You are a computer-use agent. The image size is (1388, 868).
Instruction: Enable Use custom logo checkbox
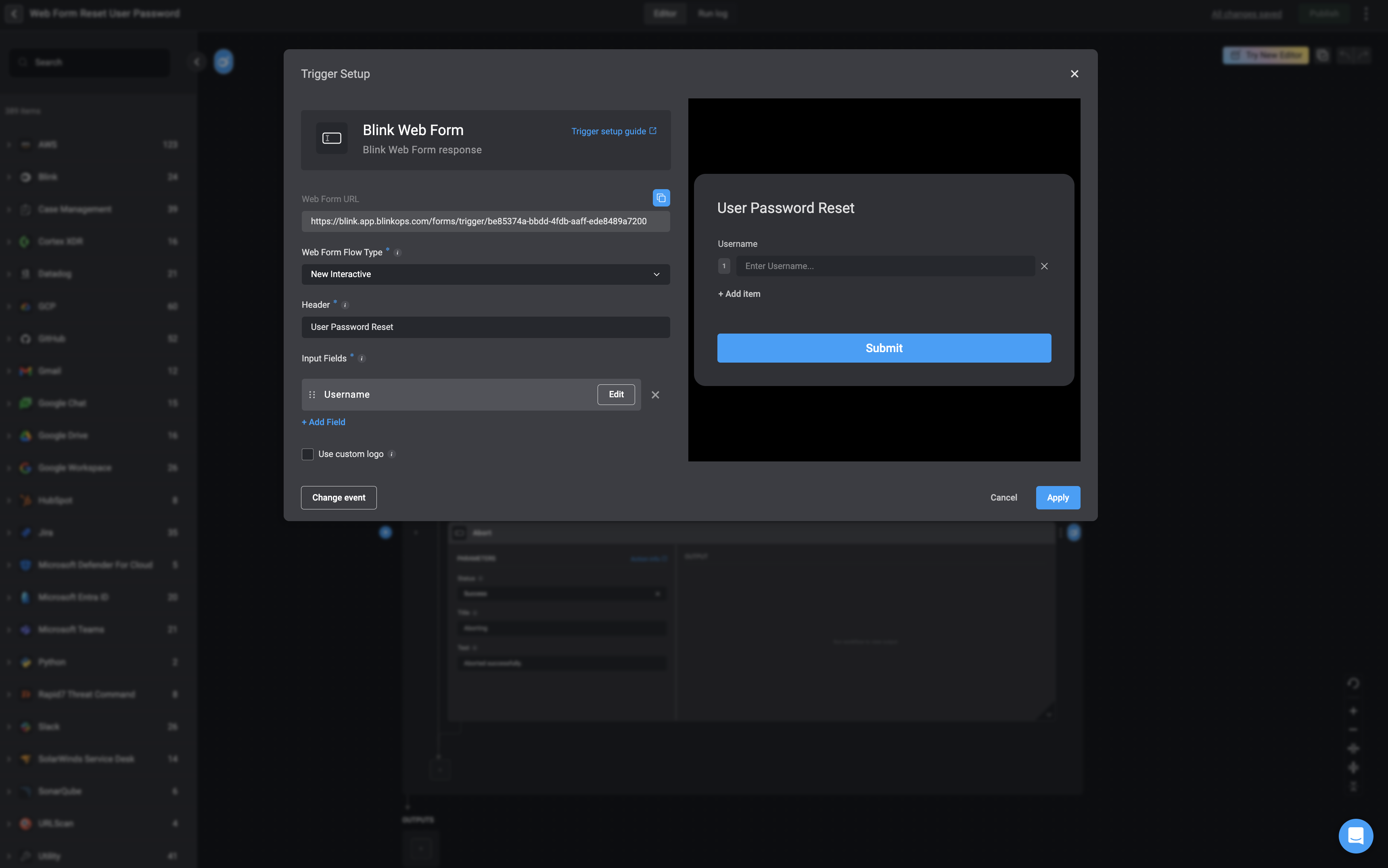[308, 454]
